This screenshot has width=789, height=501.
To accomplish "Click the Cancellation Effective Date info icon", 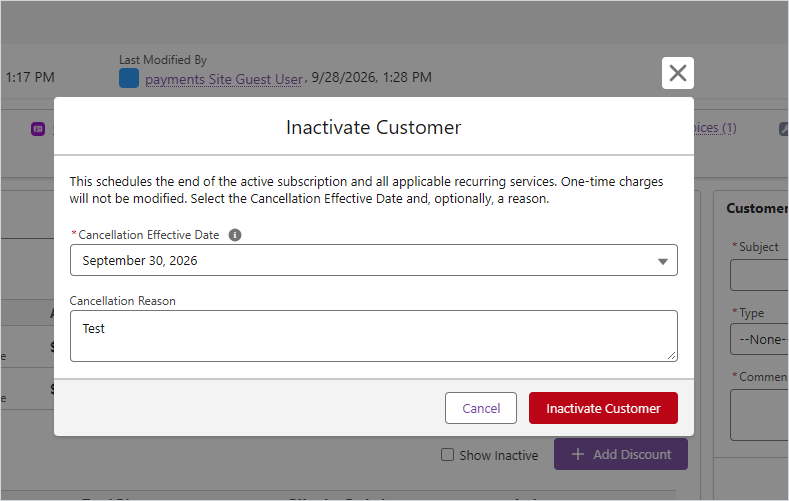I will pos(234,235).
